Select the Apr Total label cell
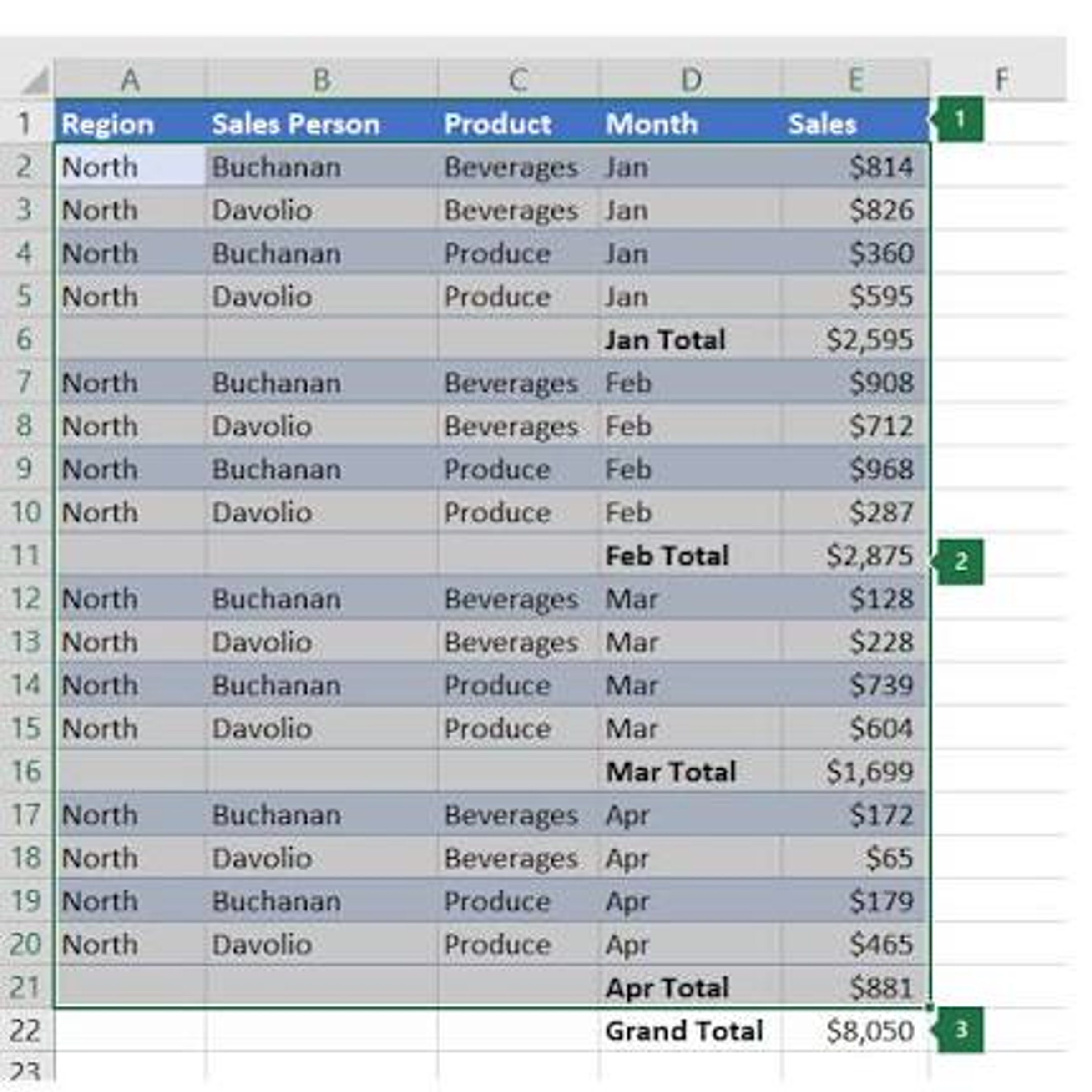Viewport: 1092px width, 1092px height. click(691, 987)
